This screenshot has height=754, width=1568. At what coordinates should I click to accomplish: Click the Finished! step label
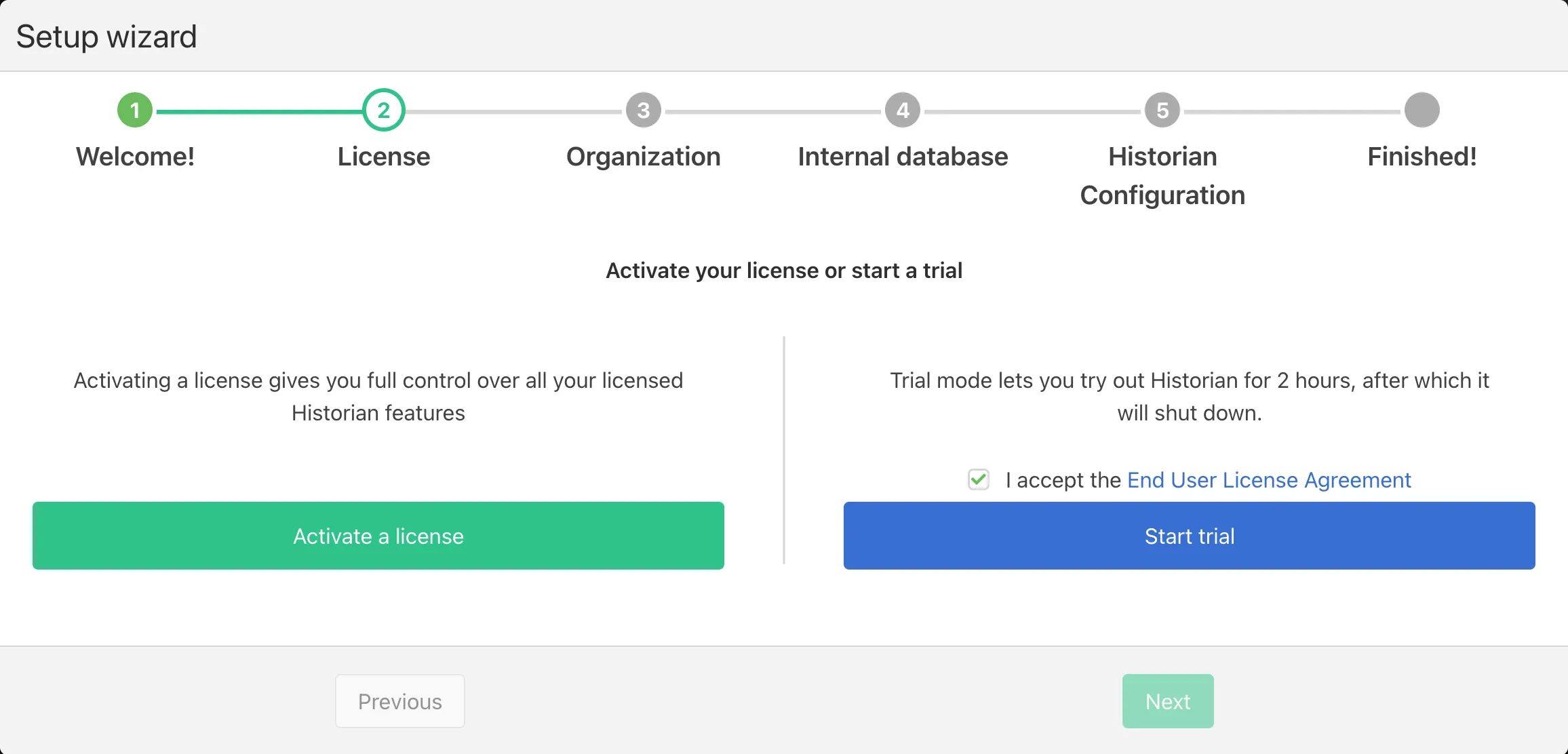coord(1422,157)
